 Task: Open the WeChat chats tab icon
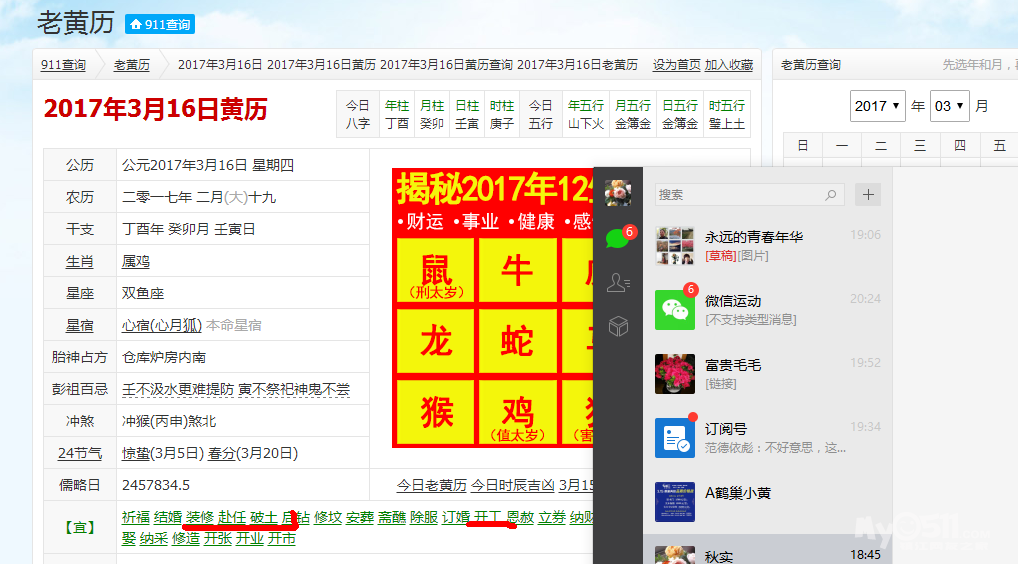tap(619, 238)
